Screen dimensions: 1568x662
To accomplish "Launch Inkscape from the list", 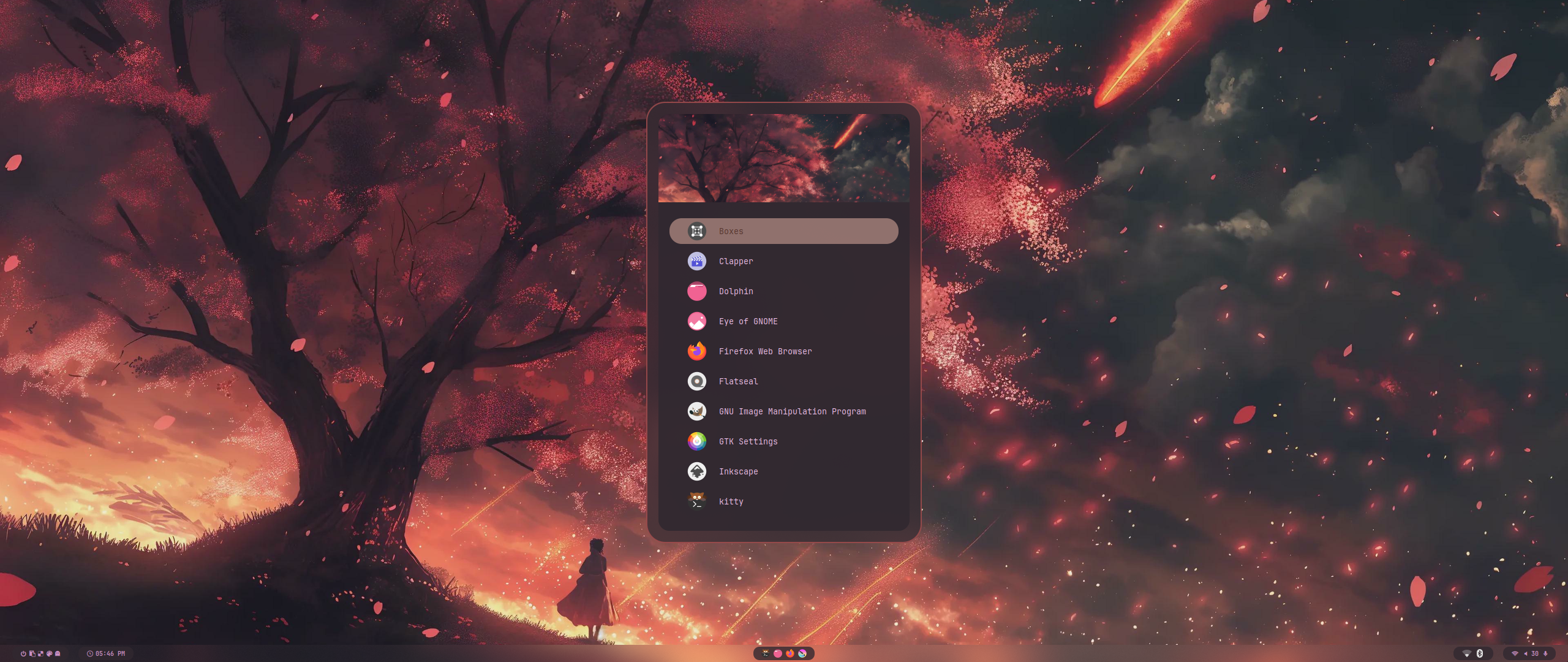I will 738,471.
